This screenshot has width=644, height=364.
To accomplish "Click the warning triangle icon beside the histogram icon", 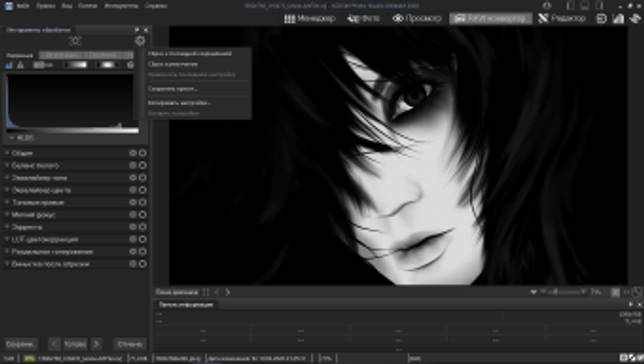I will point(20,65).
